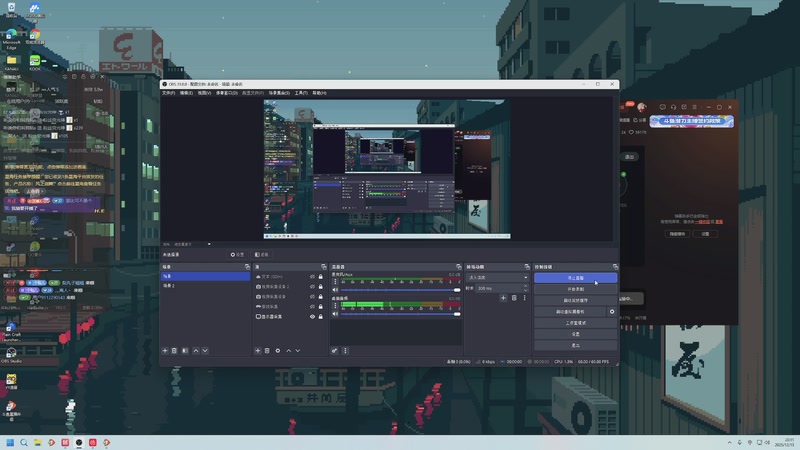
Task: Open 文件(F) menu
Action: (168, 93)
